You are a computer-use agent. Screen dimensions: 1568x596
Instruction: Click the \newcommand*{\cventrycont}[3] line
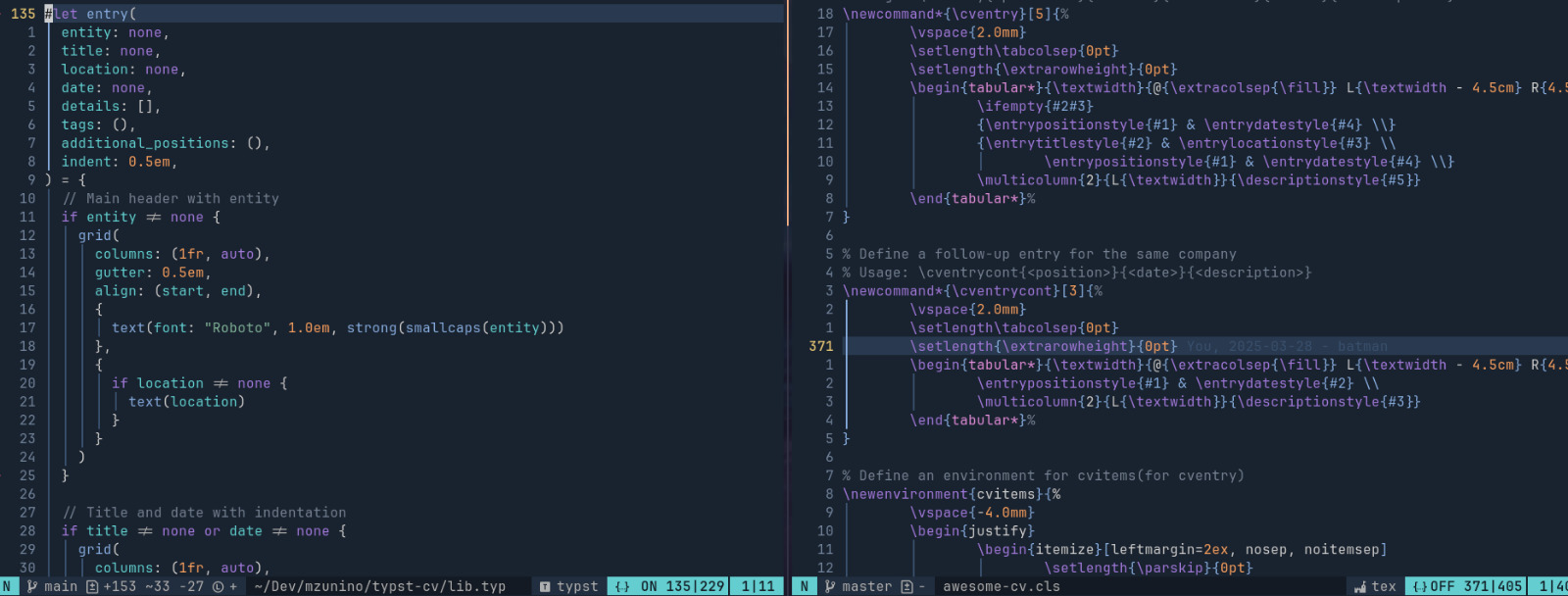coord(972,291)
